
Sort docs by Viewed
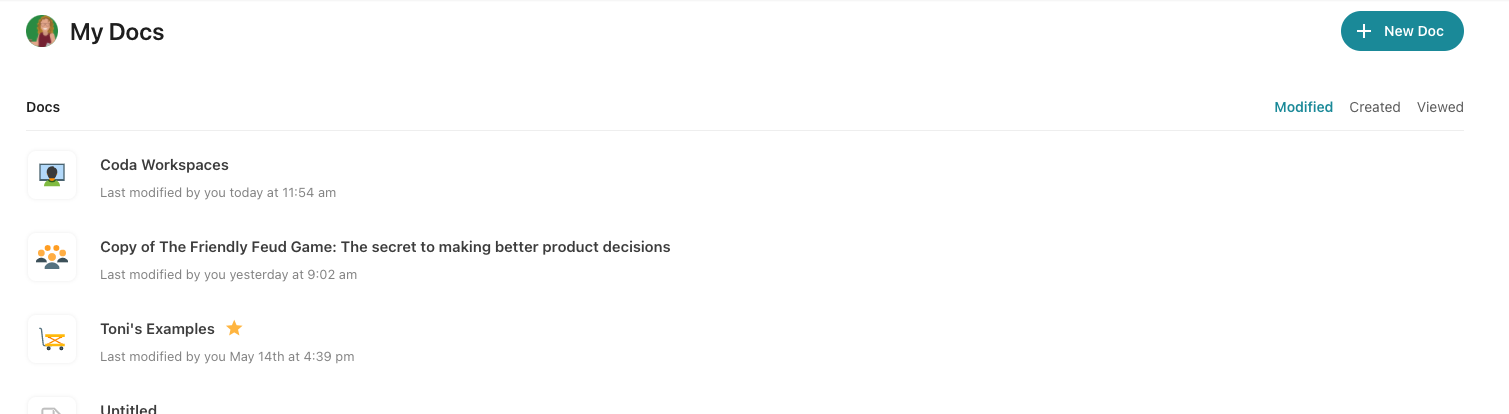tap(1440, 107)
